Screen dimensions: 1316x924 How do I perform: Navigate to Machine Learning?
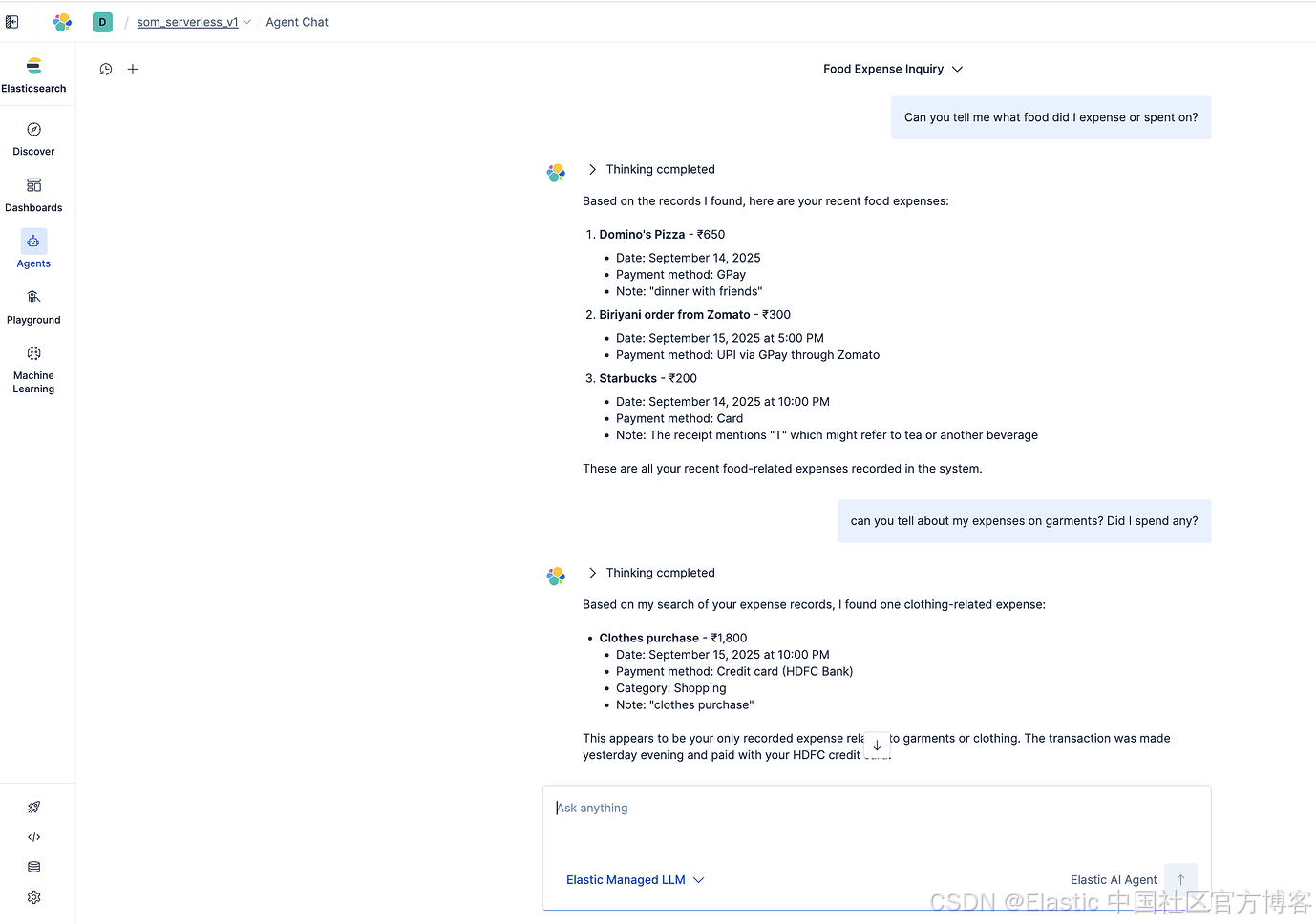tap(33, 369)
